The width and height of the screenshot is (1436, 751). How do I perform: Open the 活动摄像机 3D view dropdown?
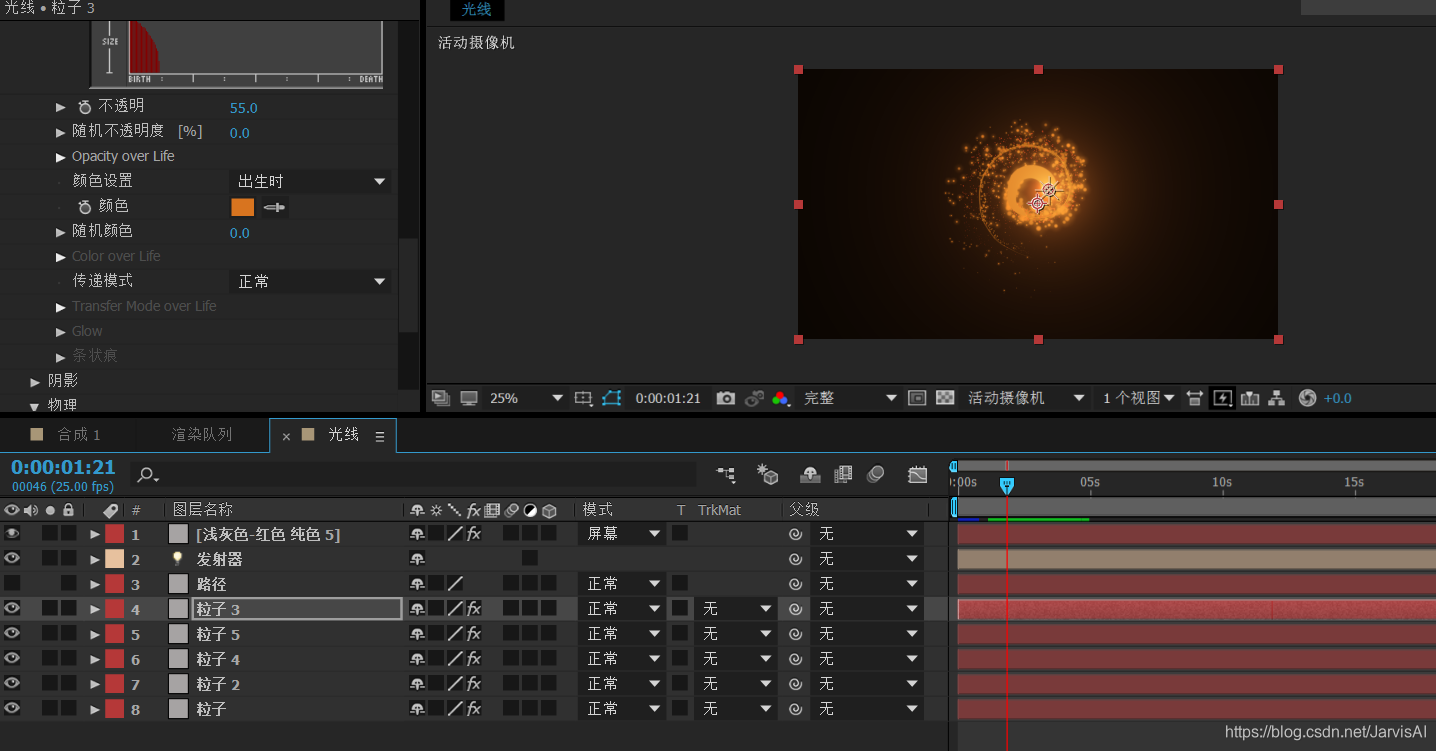point(1026,398)
